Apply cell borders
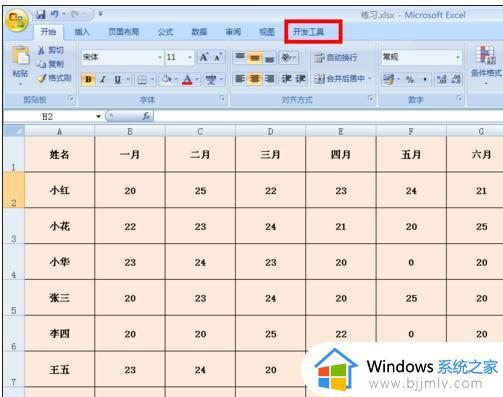The height and width of the screenshot is (397, 503). 142,79
